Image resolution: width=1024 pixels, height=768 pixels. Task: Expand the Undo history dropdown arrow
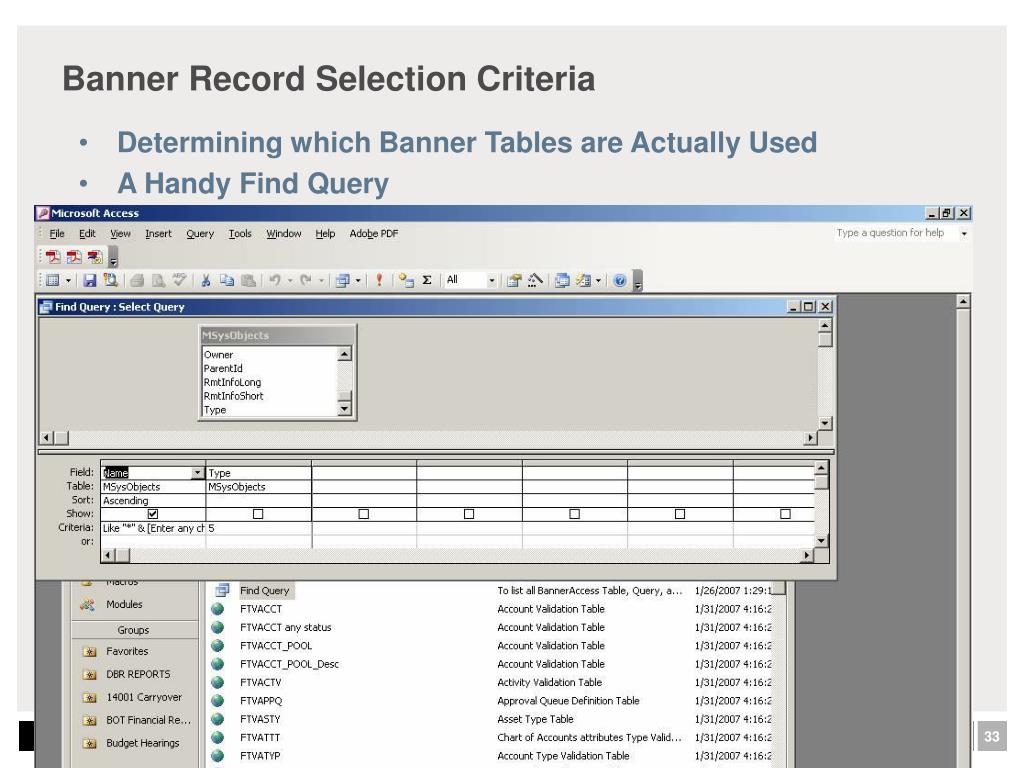(x=290, y=281)
